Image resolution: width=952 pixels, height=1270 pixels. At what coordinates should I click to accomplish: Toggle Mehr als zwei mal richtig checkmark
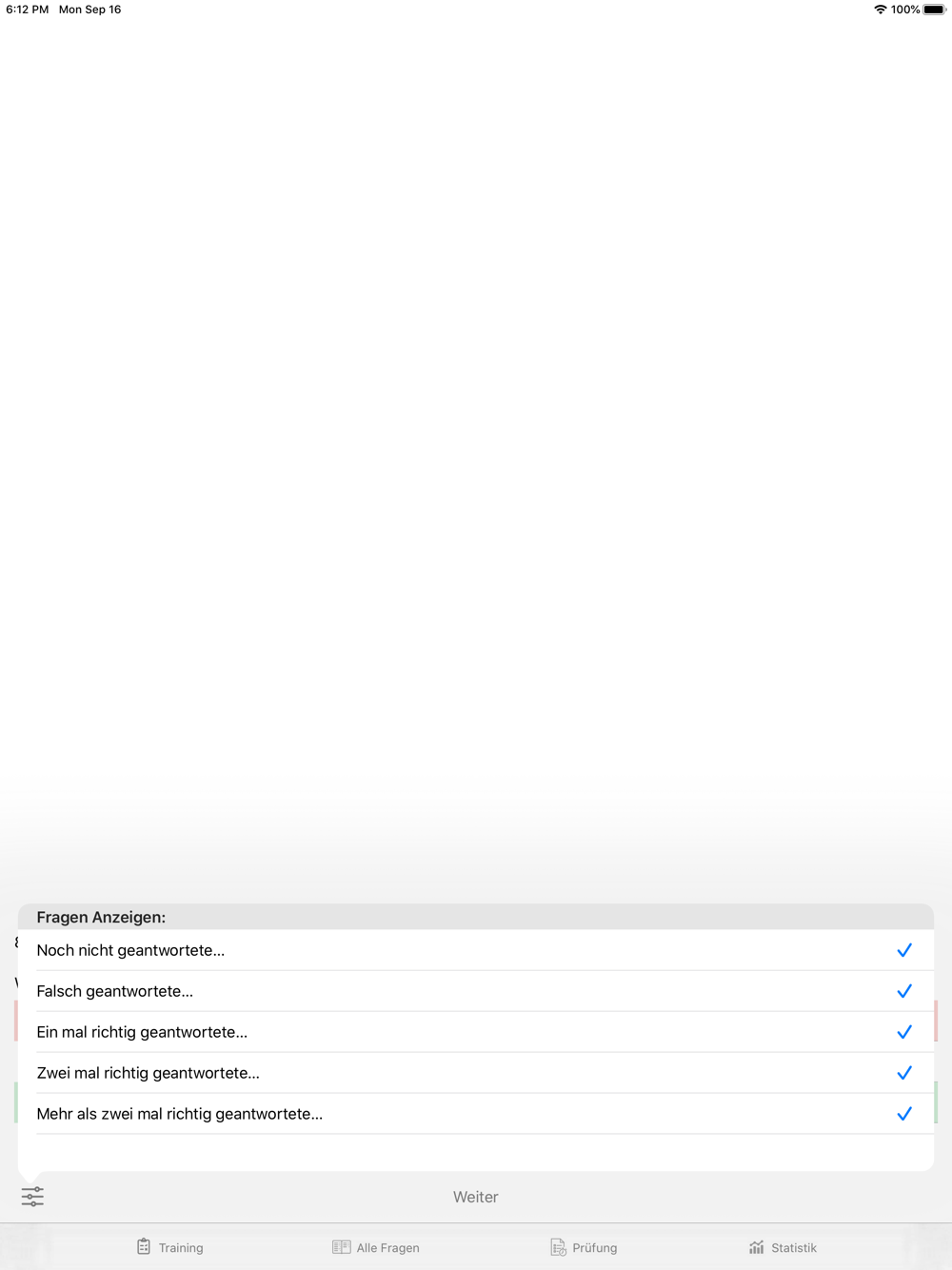coord(904,1114)
